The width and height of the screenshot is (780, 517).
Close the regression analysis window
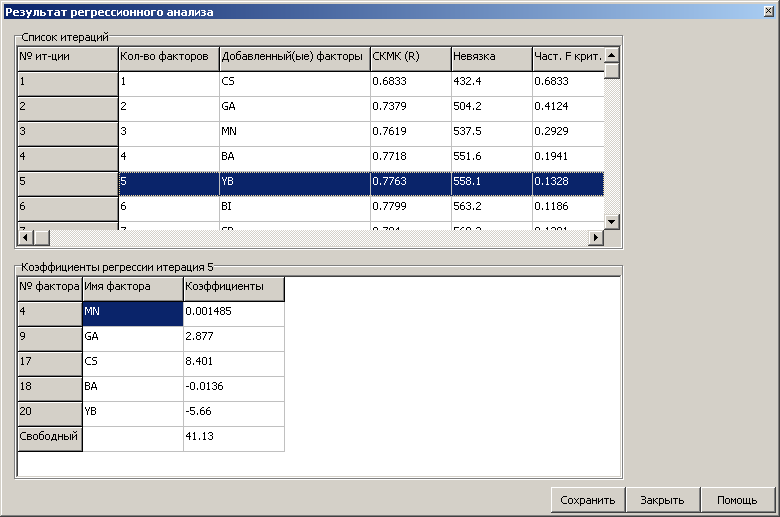(x=769, y=11)
